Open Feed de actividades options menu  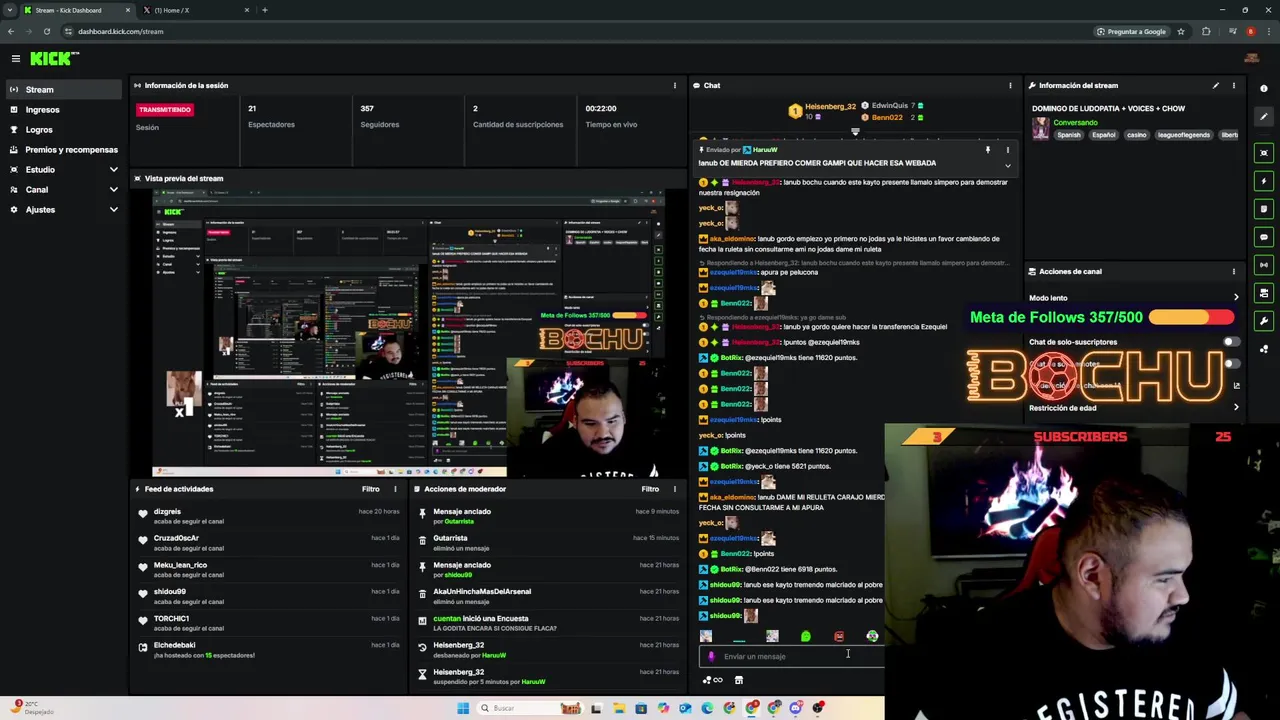[395, 489]
